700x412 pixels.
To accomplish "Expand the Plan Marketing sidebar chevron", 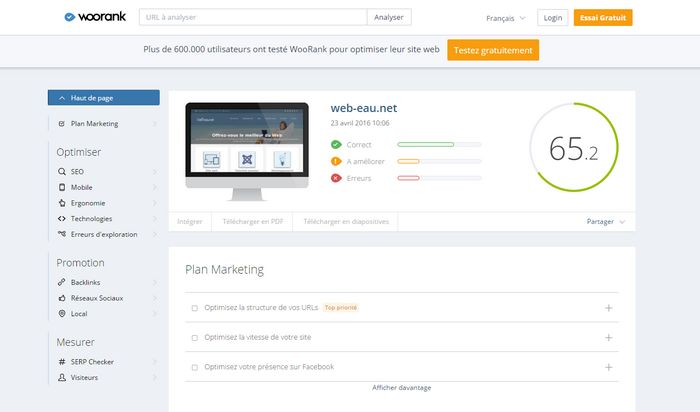I will click(155, 124).
